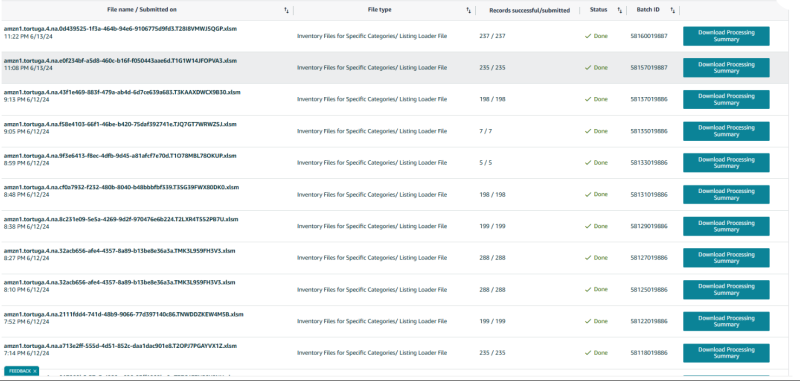Click the Done checkmark for batch 58118019886
Screen dimensions: 800x381
(588, 353)
